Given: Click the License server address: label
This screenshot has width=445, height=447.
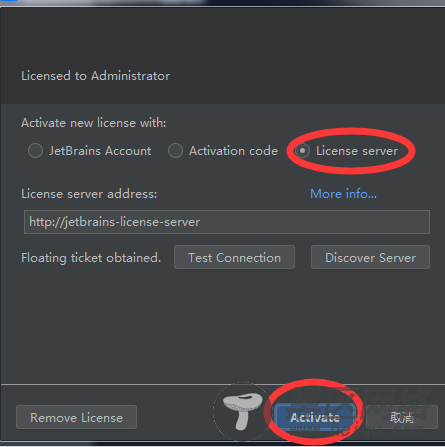Looking at the screenshot, I should (x=89, y=194).
